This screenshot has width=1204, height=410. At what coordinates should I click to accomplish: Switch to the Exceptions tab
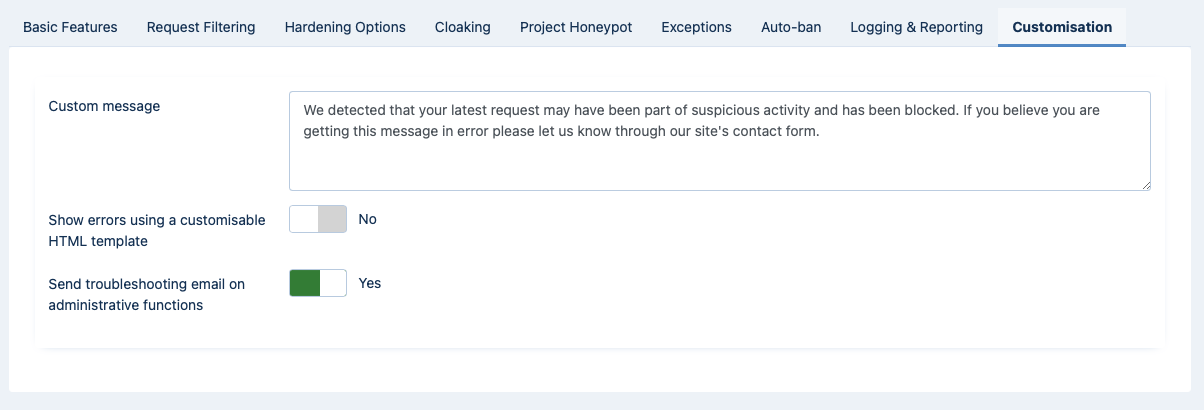click(697, 27)
